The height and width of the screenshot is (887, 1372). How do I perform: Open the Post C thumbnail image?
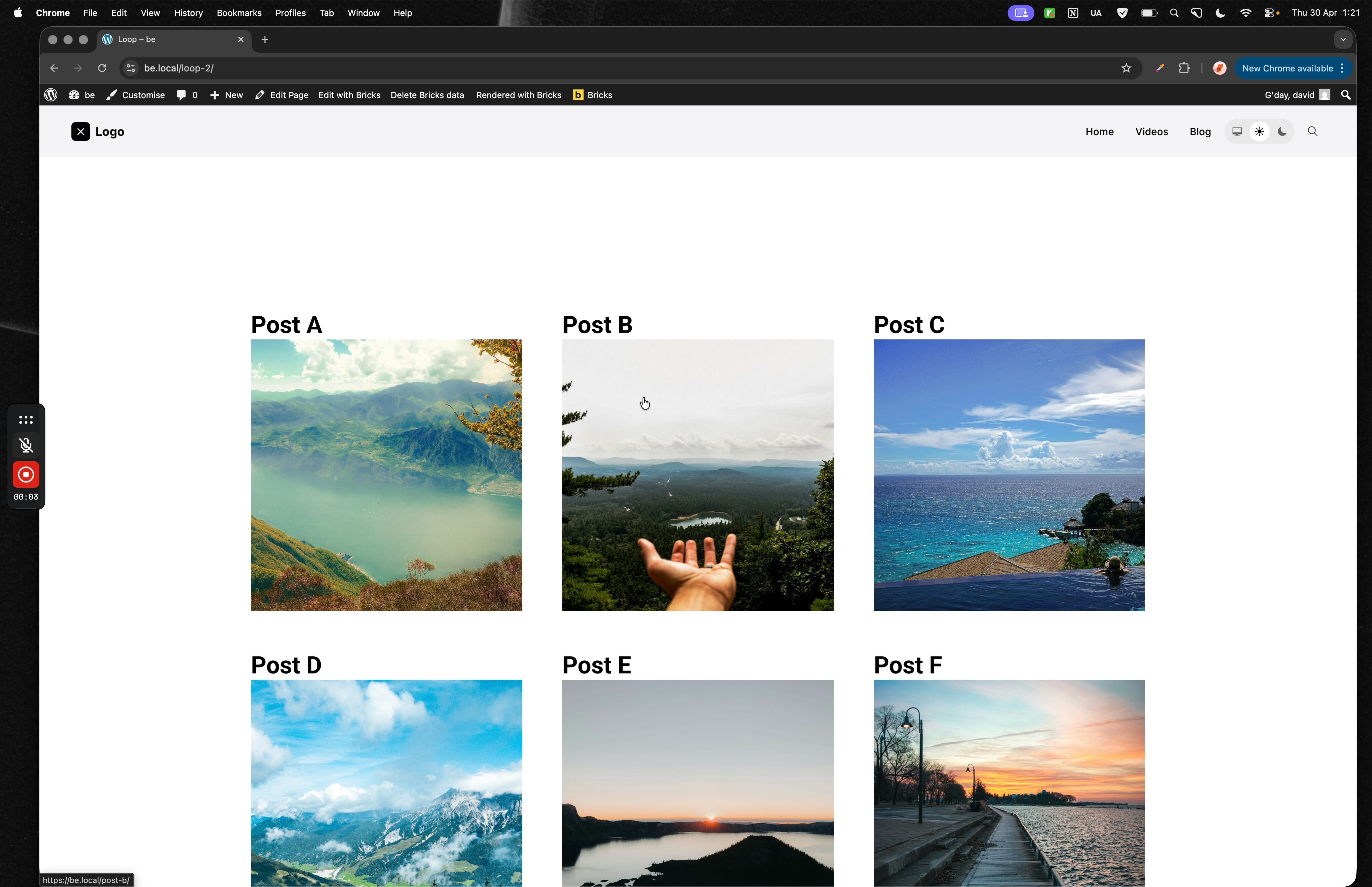coord(1009,475)
